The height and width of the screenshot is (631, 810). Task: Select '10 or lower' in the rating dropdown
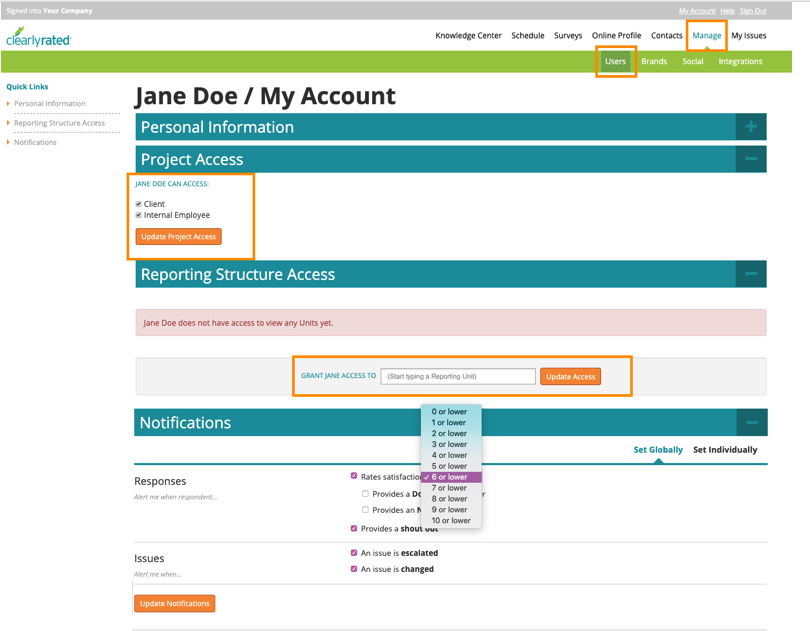tap(450, 520)
